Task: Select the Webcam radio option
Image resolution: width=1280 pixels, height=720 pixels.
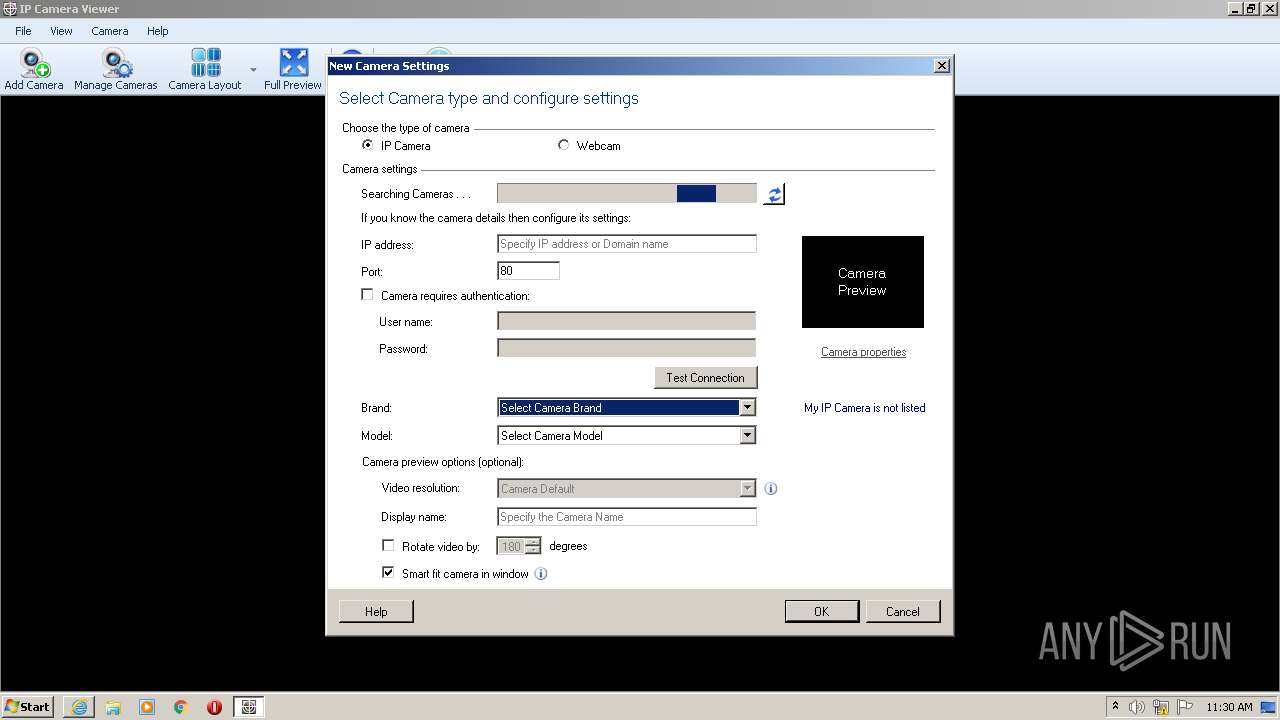Action: point(564,145)
